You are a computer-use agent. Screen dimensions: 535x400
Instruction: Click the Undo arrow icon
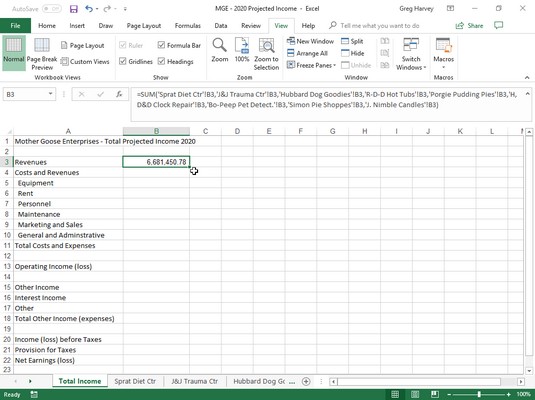(89, 9)
